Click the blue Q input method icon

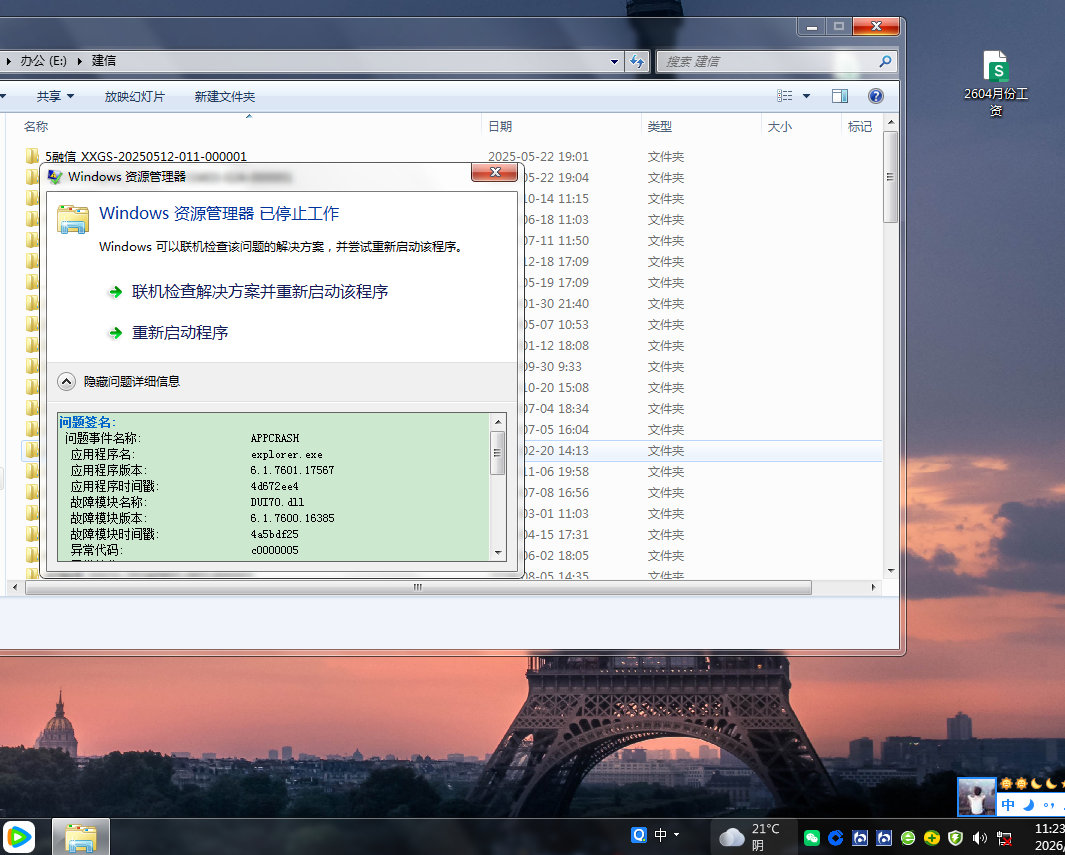pos(638,835)
